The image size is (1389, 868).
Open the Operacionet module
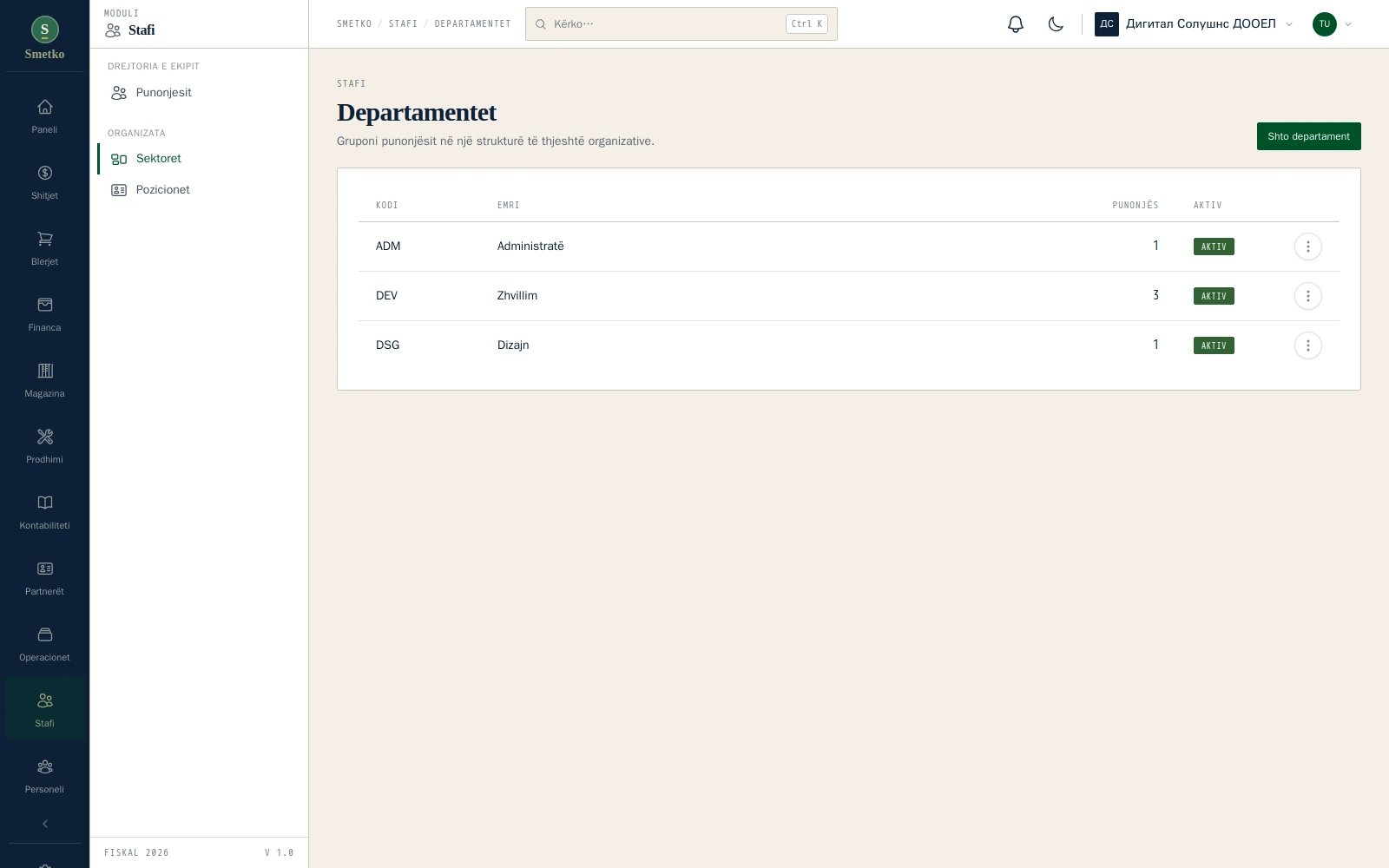[x=44, y=645]
